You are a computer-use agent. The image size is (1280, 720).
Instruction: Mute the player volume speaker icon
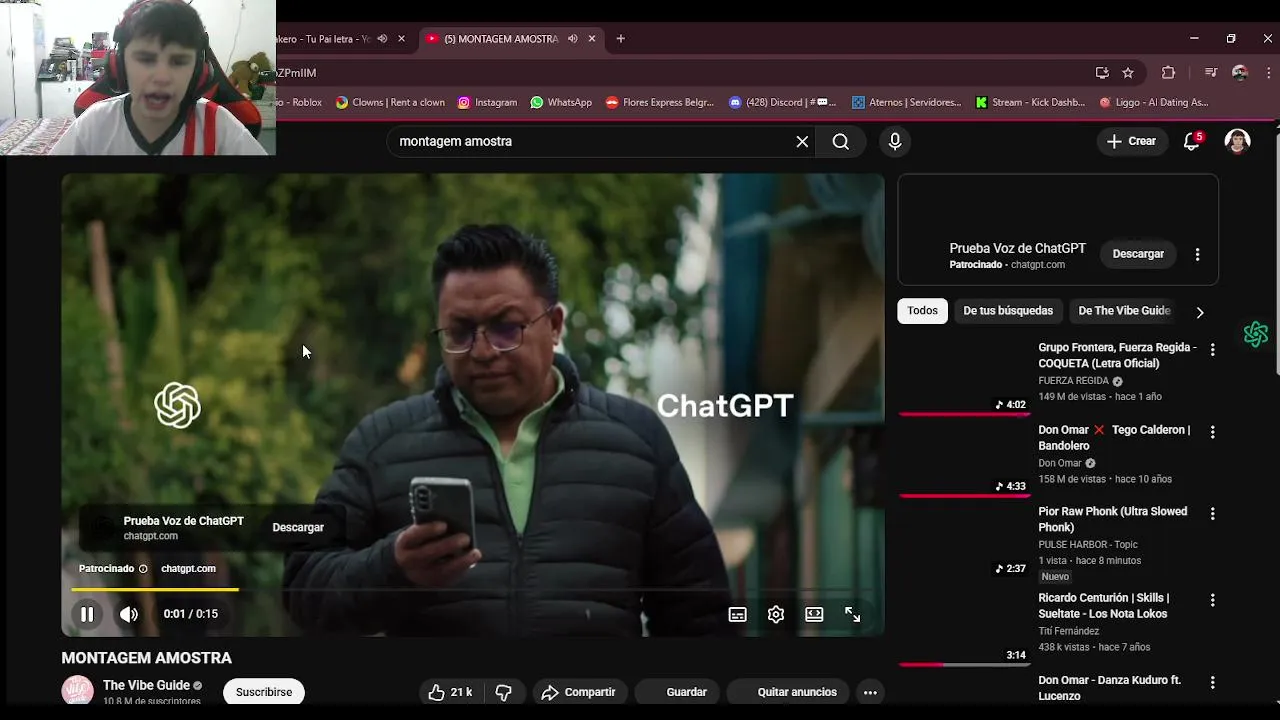(x=129, y=614)
